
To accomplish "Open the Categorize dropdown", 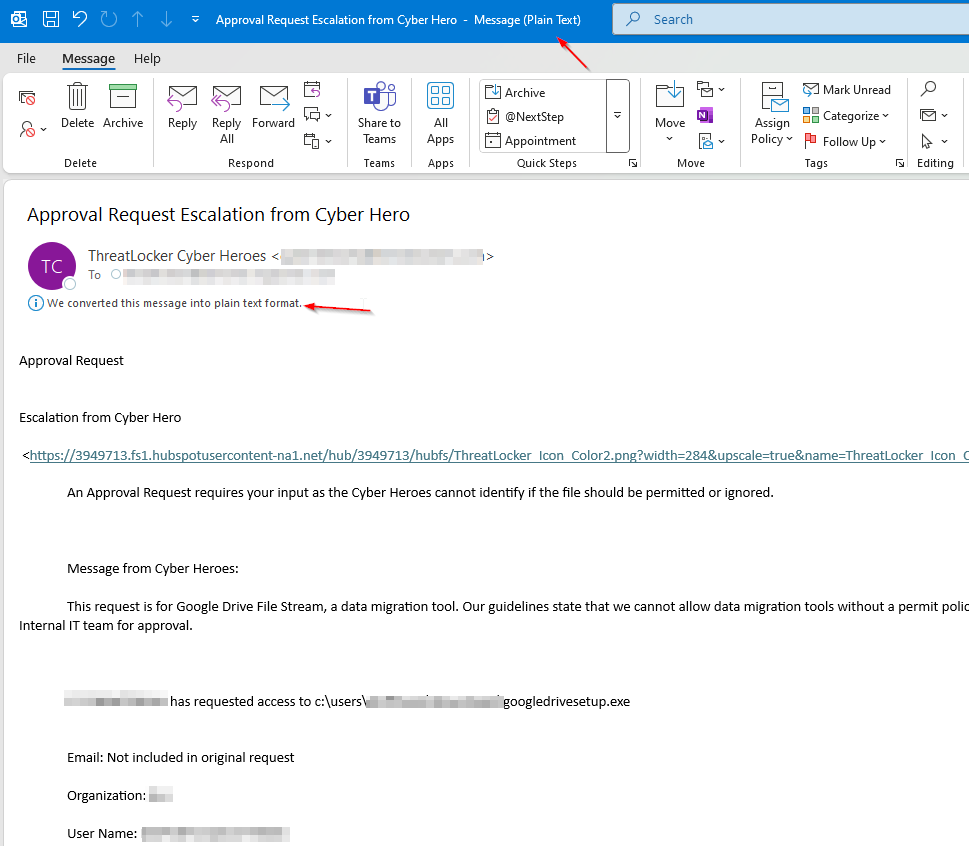I will click(846, 116).
